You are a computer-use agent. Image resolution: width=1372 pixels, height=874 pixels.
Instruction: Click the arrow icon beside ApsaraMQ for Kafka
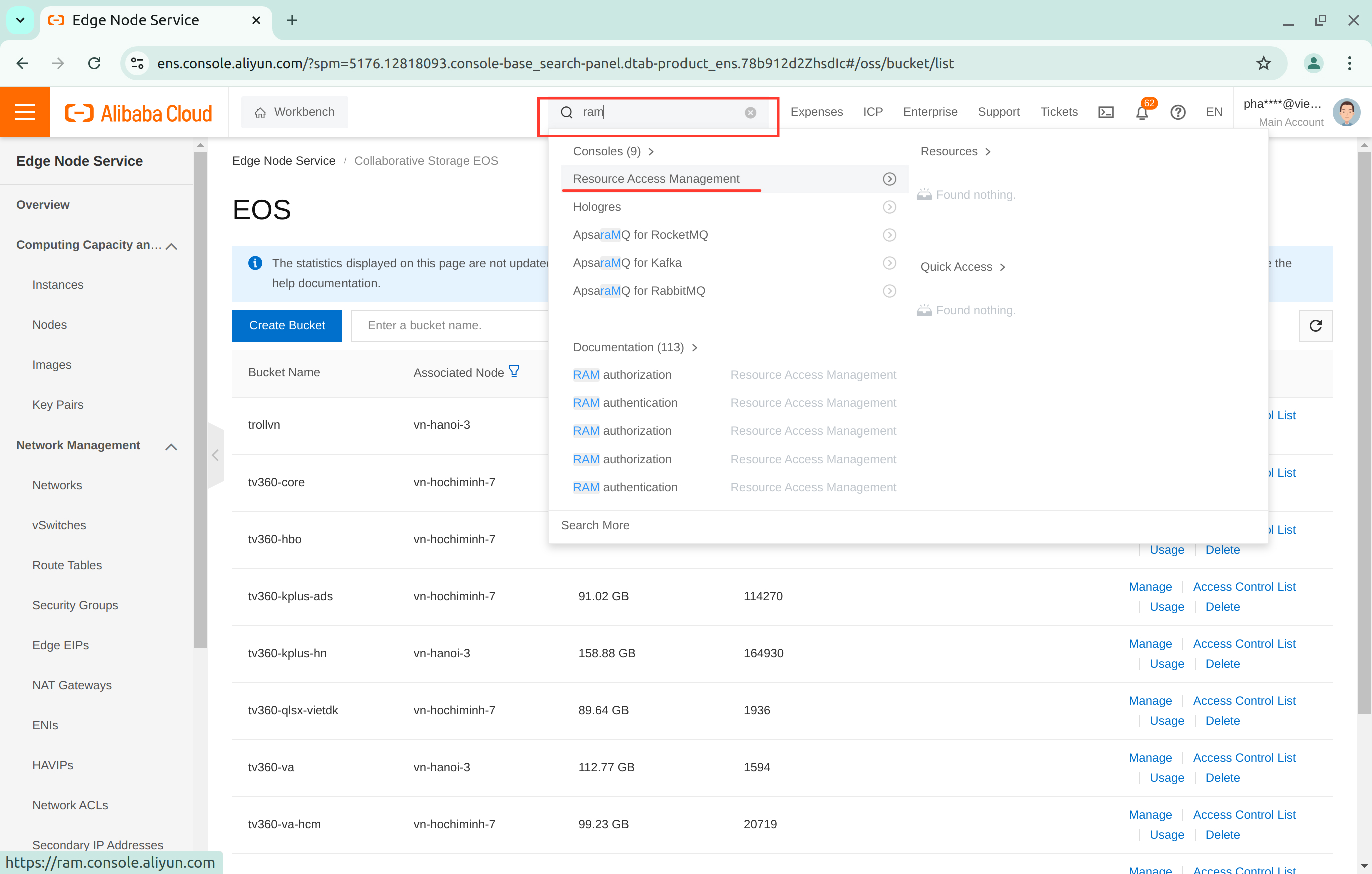889,263
